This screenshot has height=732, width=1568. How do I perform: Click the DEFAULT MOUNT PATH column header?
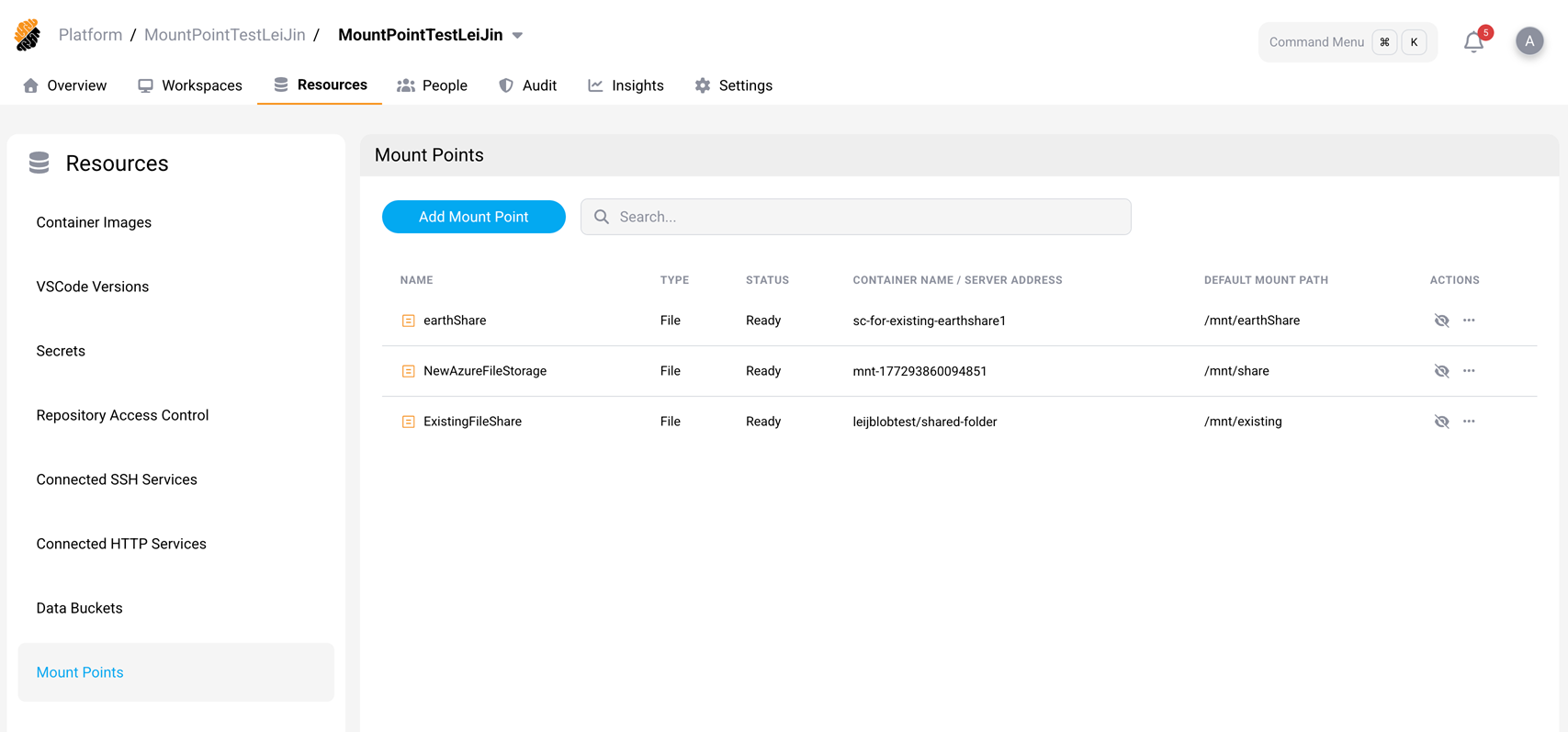pos(1266,280)
